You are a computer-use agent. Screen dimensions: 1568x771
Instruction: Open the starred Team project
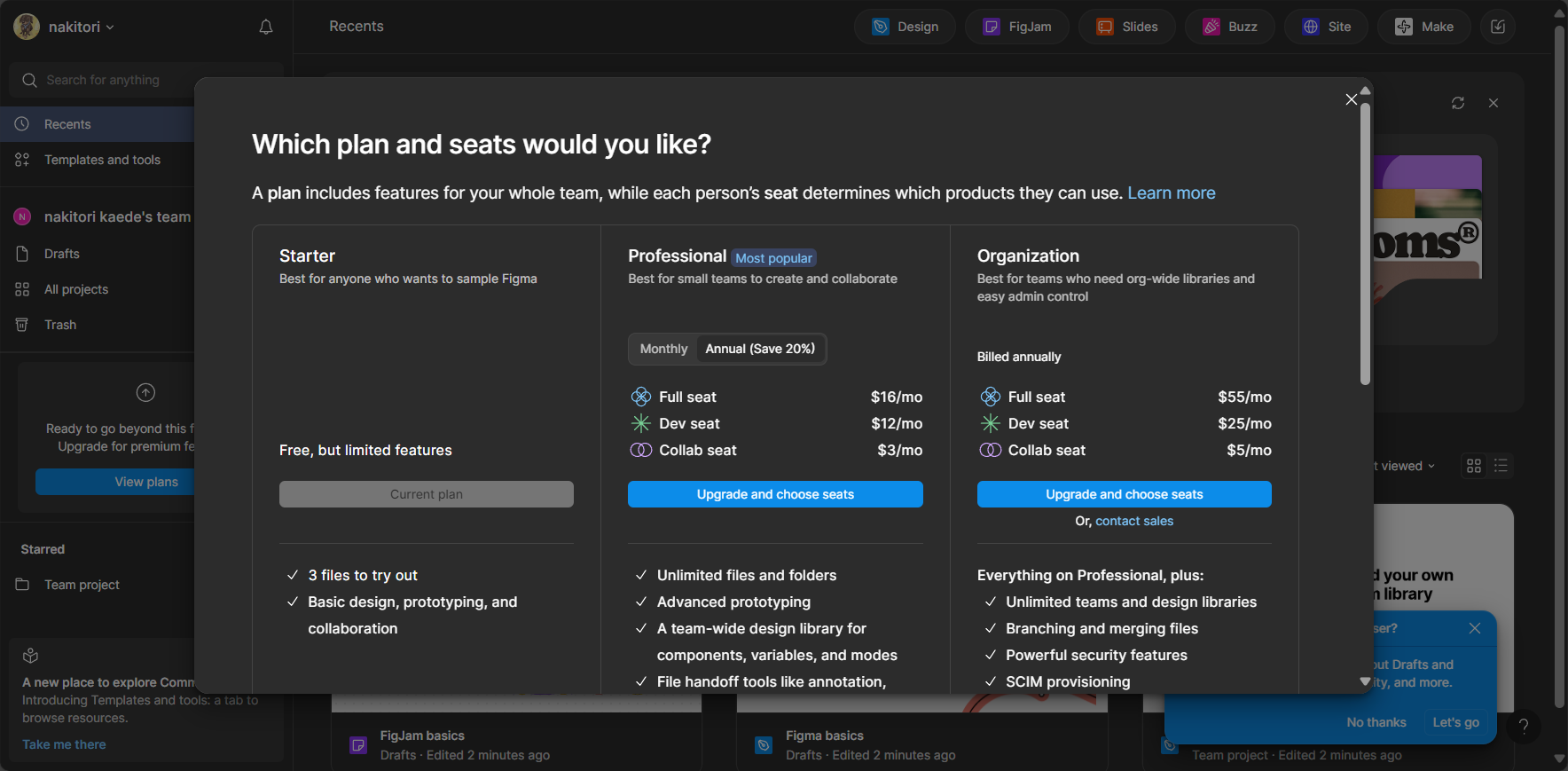(x=82, y=585)
